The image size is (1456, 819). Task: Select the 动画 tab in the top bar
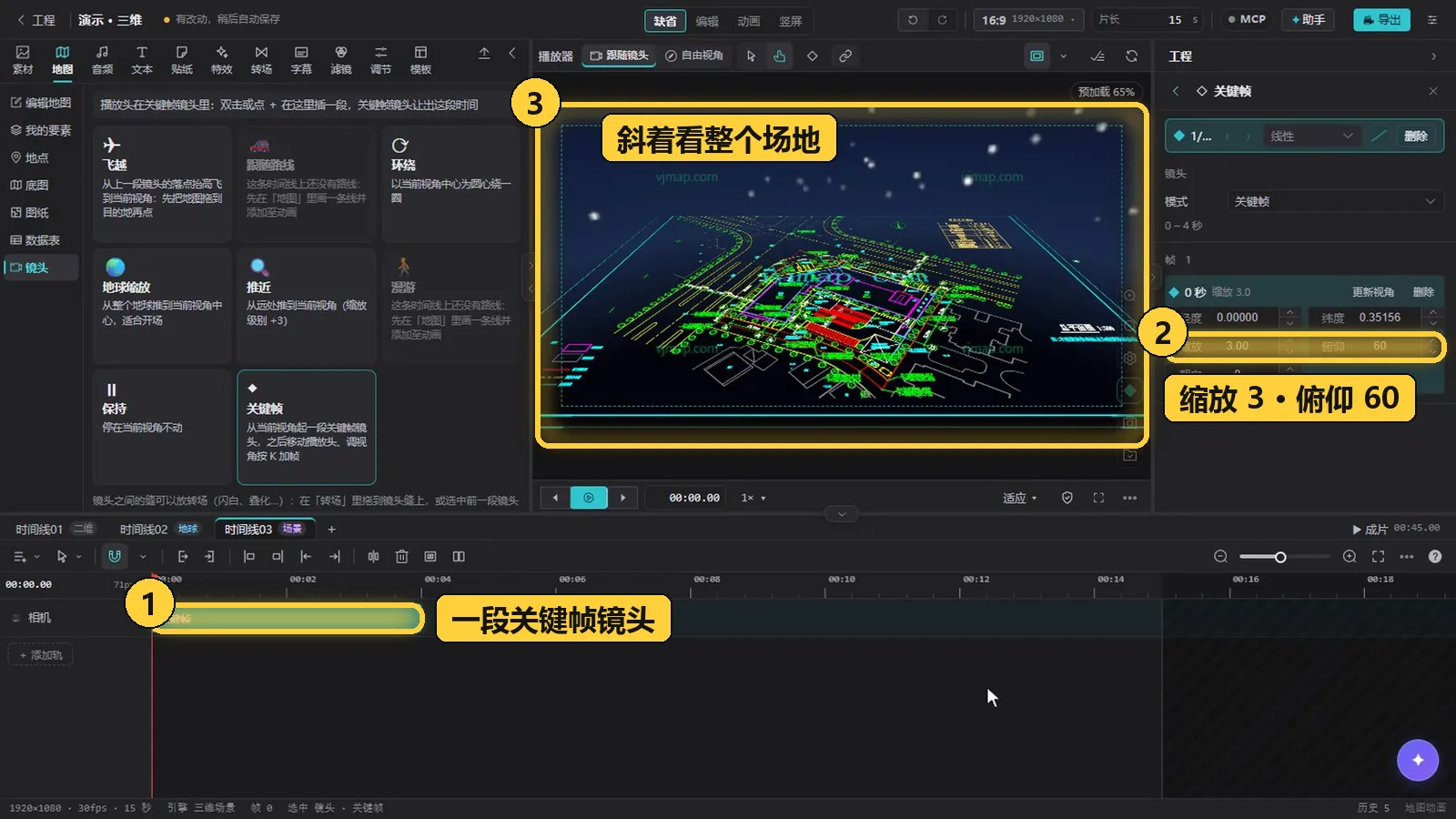pyautogui.click(x=749, y=21)
